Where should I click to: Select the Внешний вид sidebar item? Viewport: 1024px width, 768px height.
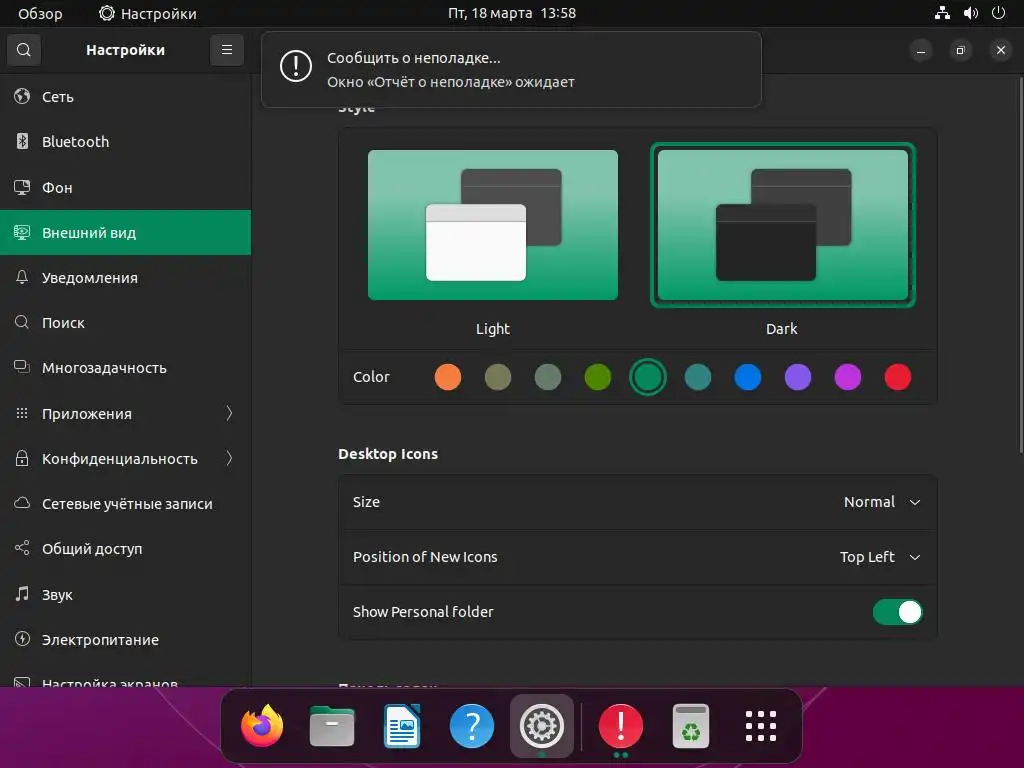[125, 232]
